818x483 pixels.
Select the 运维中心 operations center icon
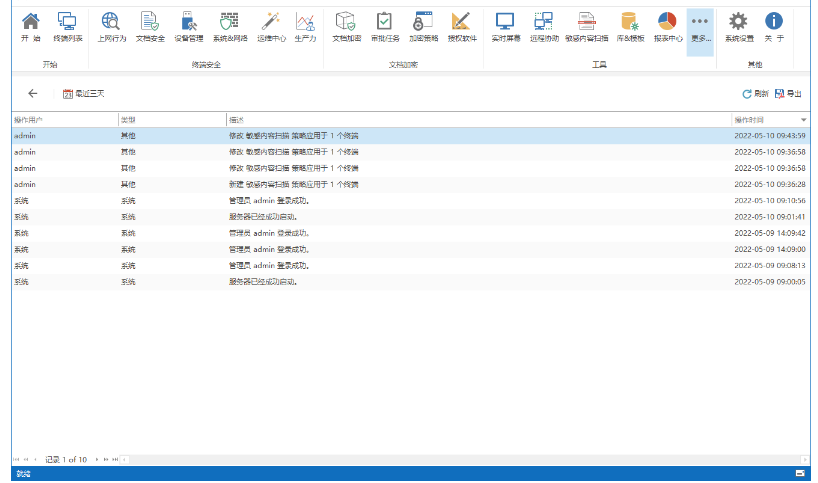[269, 26]
